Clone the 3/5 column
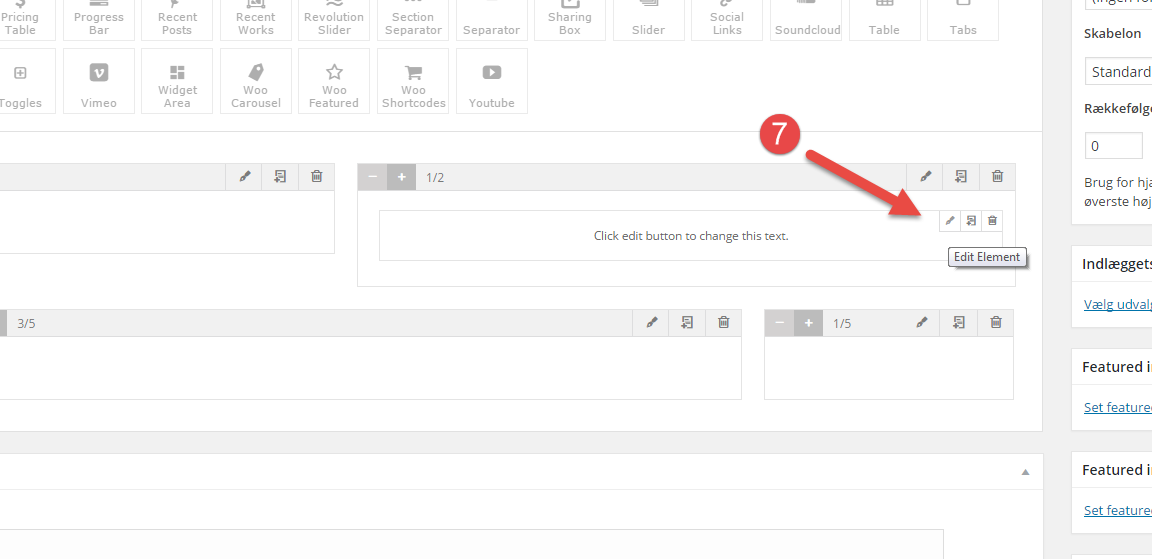The width and height of the screenshot is (1152, 559). (687, 322)
